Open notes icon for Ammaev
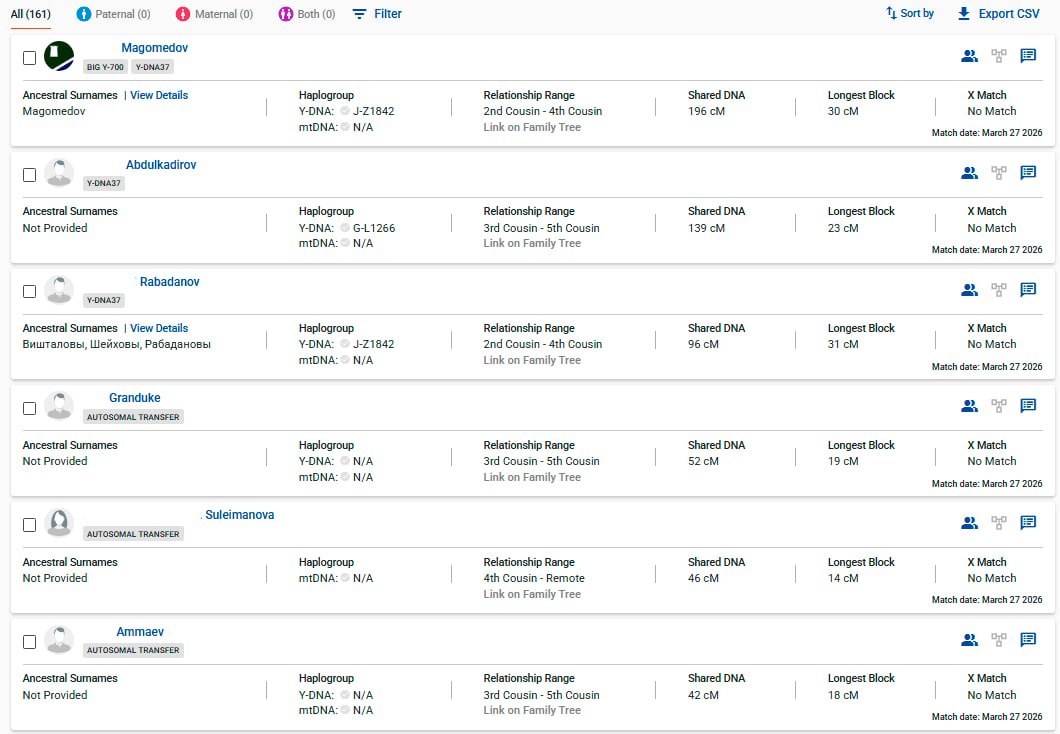1060x734 pixels. 1028,639
